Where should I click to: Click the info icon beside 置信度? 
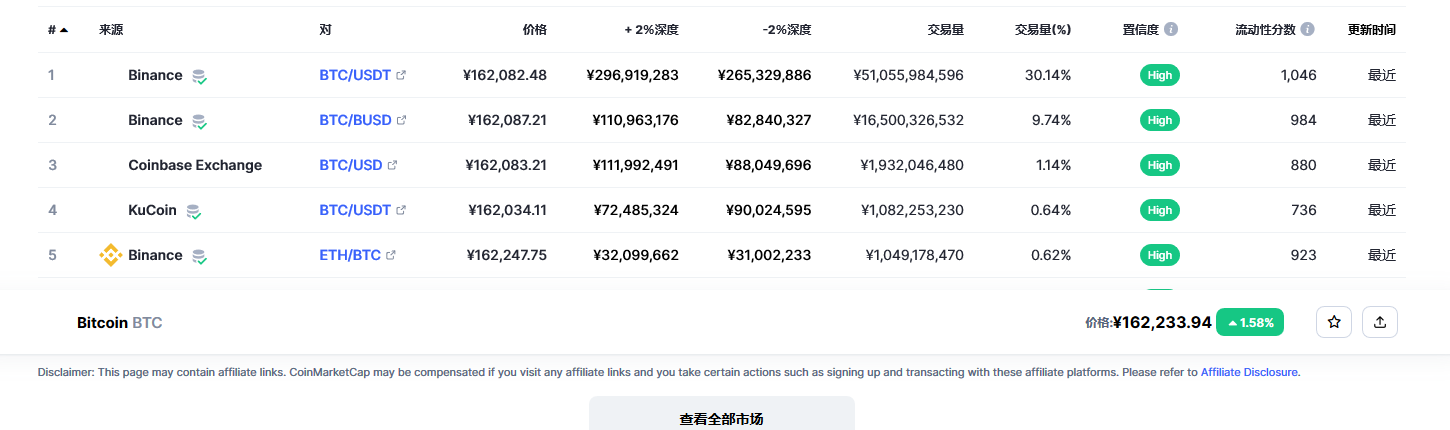coord(1171,29)
